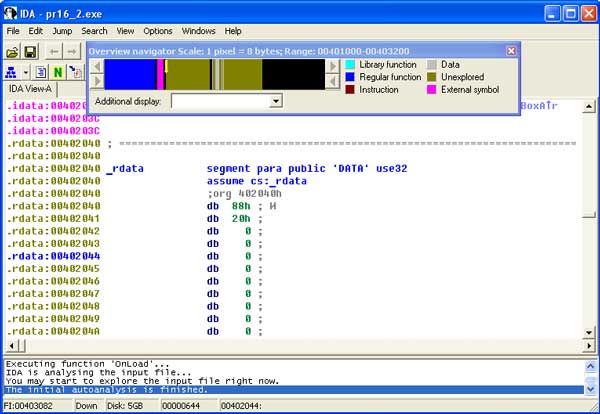The width and height of the screenshot is (600, 414).
Task: Click the black region in the navigator bar
Action: coord(293,74)
